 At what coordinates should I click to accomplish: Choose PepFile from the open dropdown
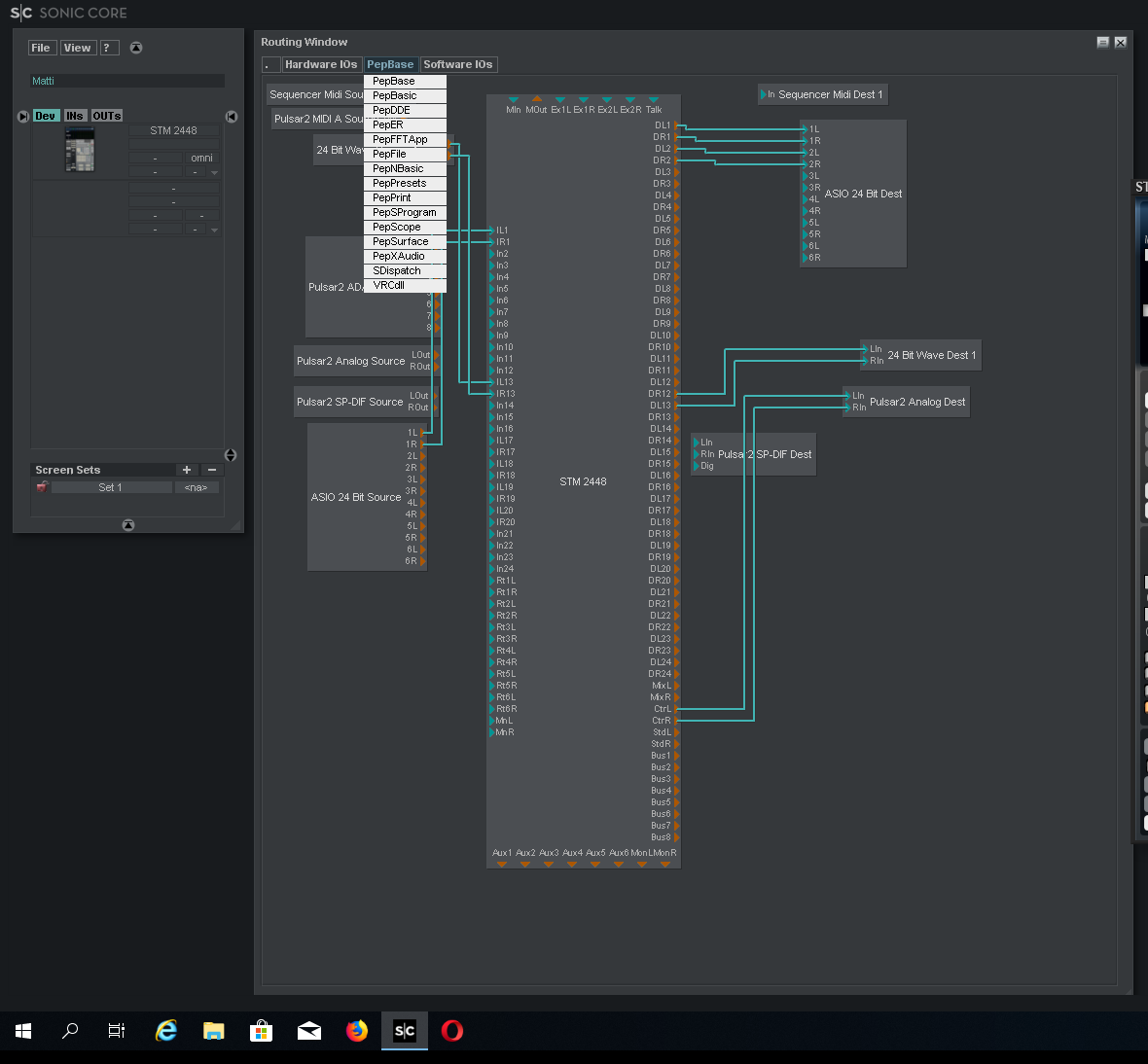point(405,155)
